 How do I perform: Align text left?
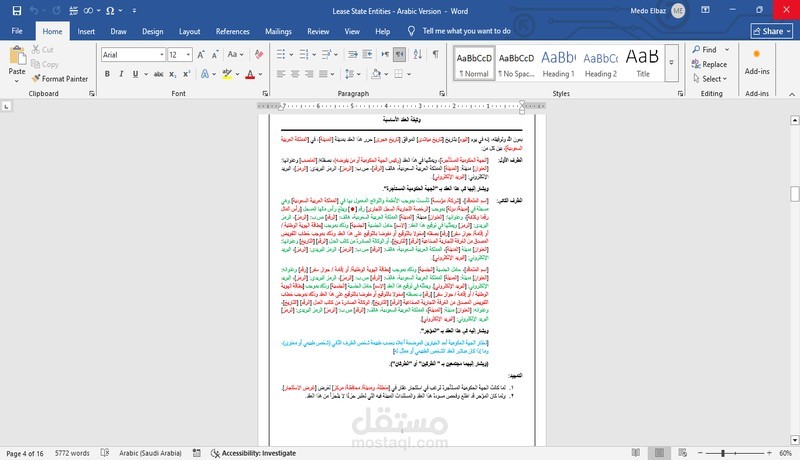tap(281, 74)
